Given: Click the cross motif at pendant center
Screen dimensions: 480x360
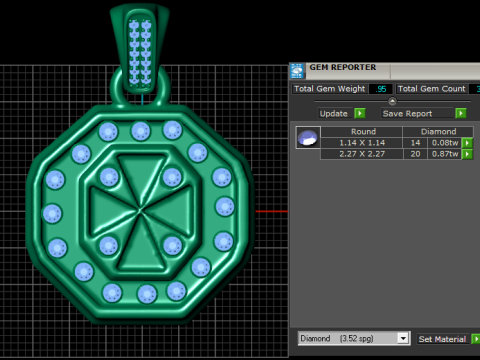Looking at the screenshot, I should coord(141,211).
